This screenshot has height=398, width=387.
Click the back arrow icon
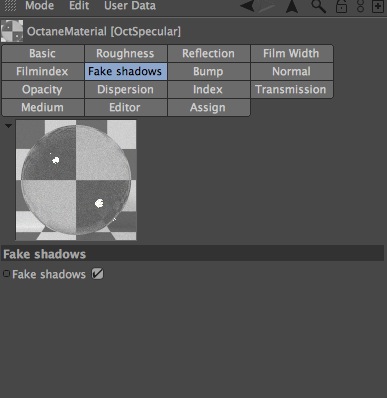click(x=247, y=6)
